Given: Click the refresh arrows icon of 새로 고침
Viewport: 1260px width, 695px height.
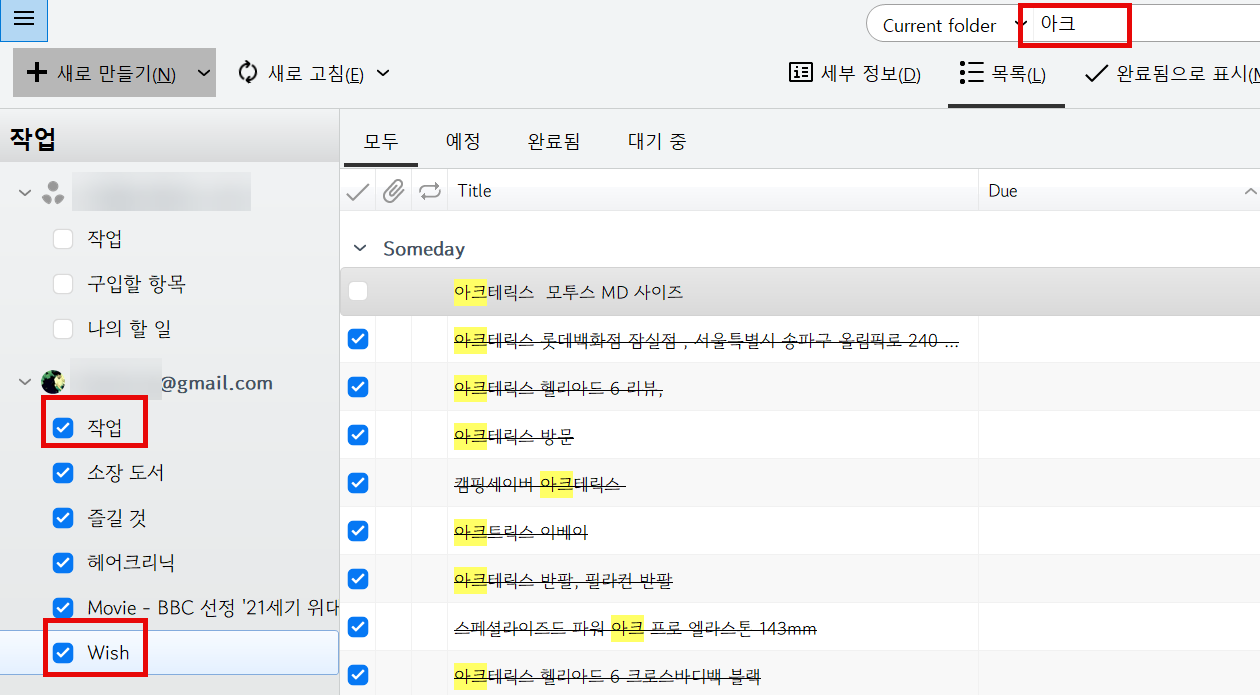Looking at the screenshot, I should (248, 73).
